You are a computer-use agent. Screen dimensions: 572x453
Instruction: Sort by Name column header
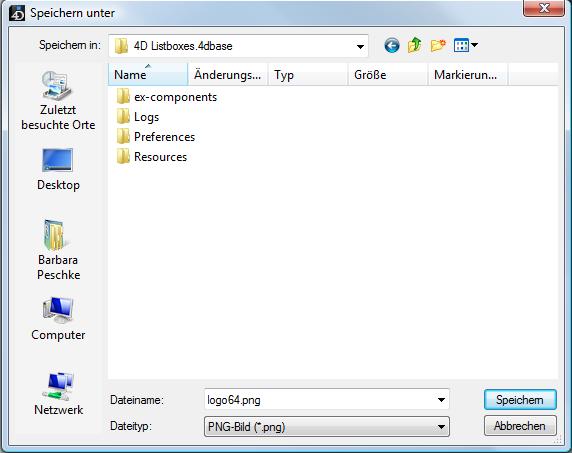click(148, 75)
